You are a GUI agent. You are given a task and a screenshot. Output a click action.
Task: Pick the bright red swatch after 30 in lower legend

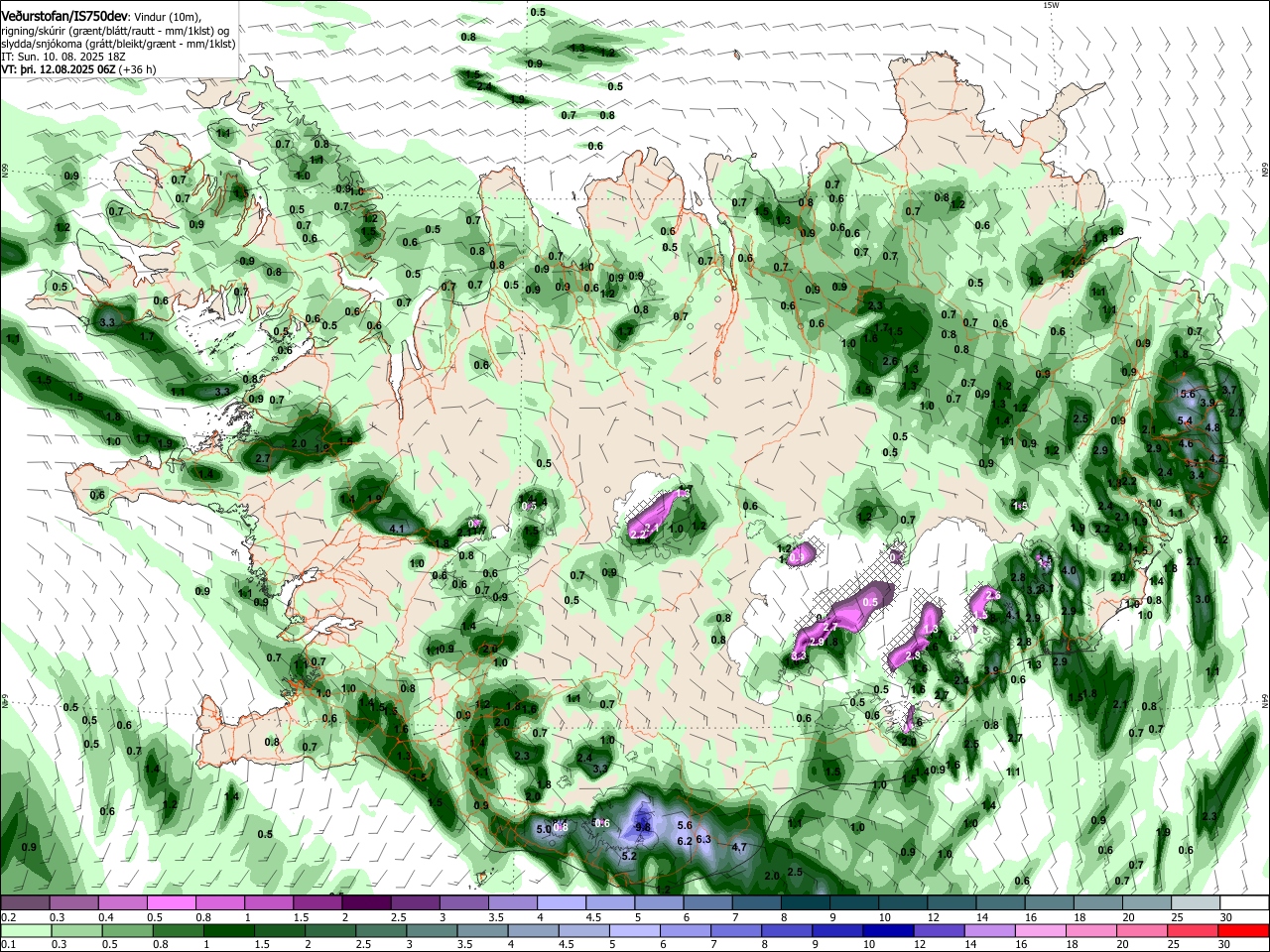[x=1243, y=930]
